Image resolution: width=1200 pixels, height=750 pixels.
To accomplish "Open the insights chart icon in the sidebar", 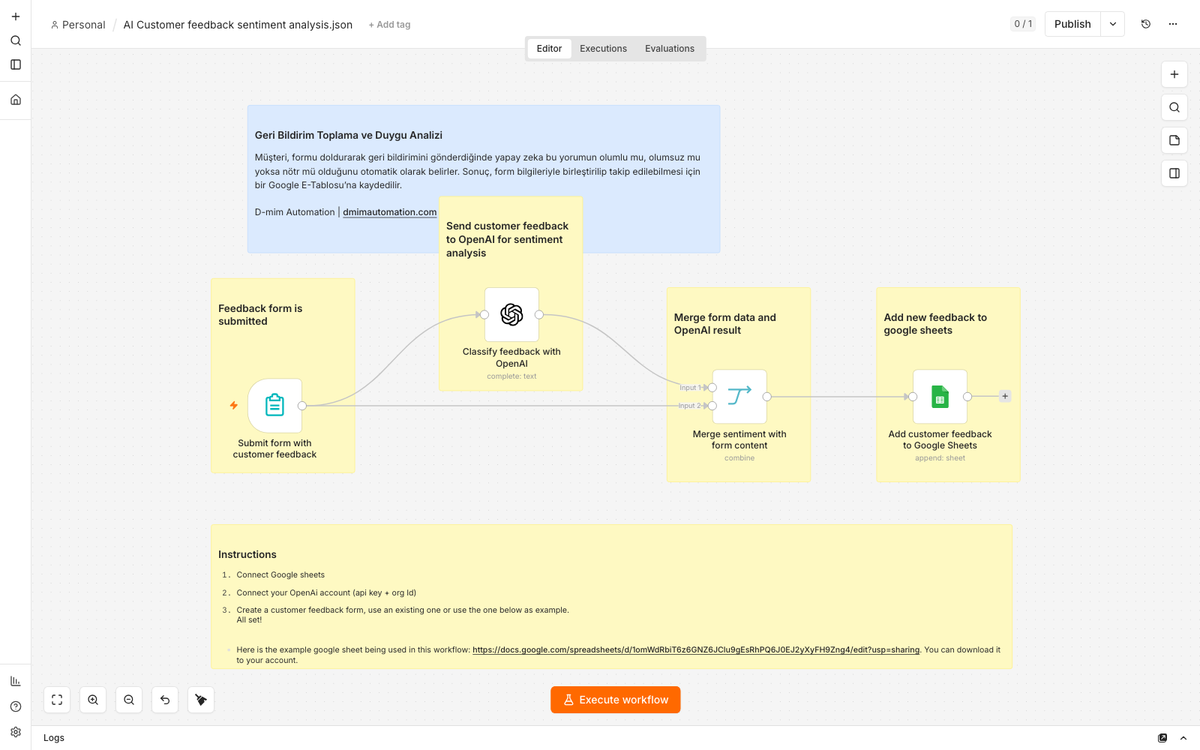I will tap(15, 681).
